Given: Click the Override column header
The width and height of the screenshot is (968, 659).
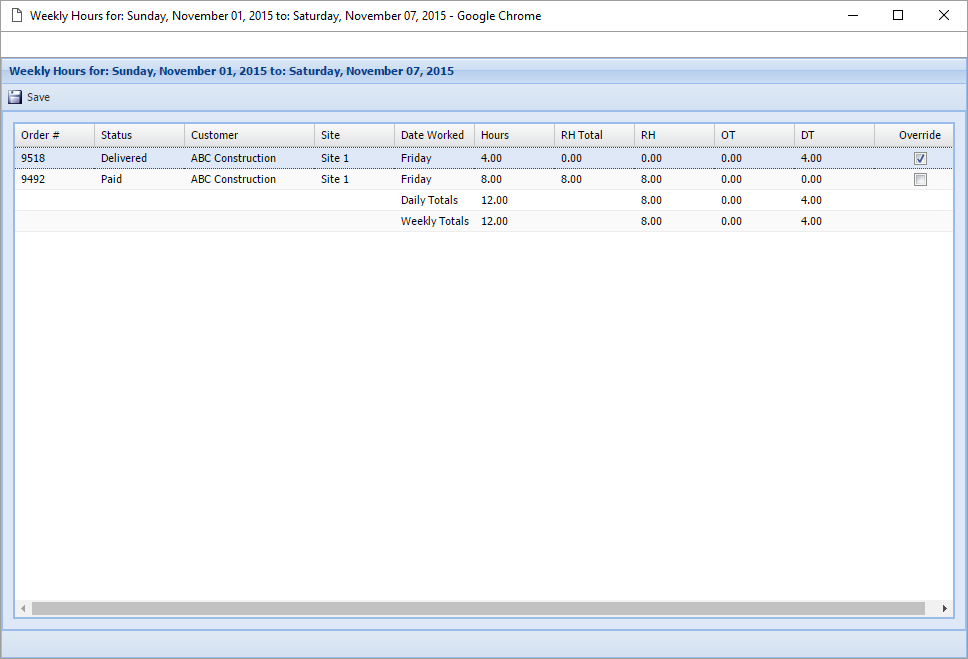Looking at the screenshot, I should (919, 135).
